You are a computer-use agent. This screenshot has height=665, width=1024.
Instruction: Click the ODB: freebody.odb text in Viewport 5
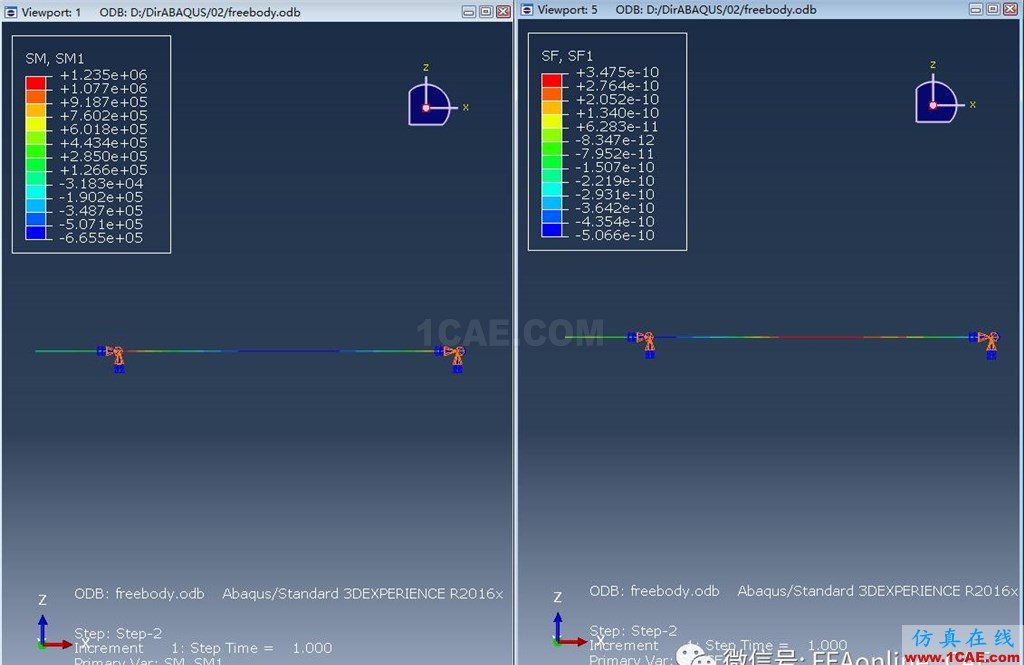coord(654,591)
